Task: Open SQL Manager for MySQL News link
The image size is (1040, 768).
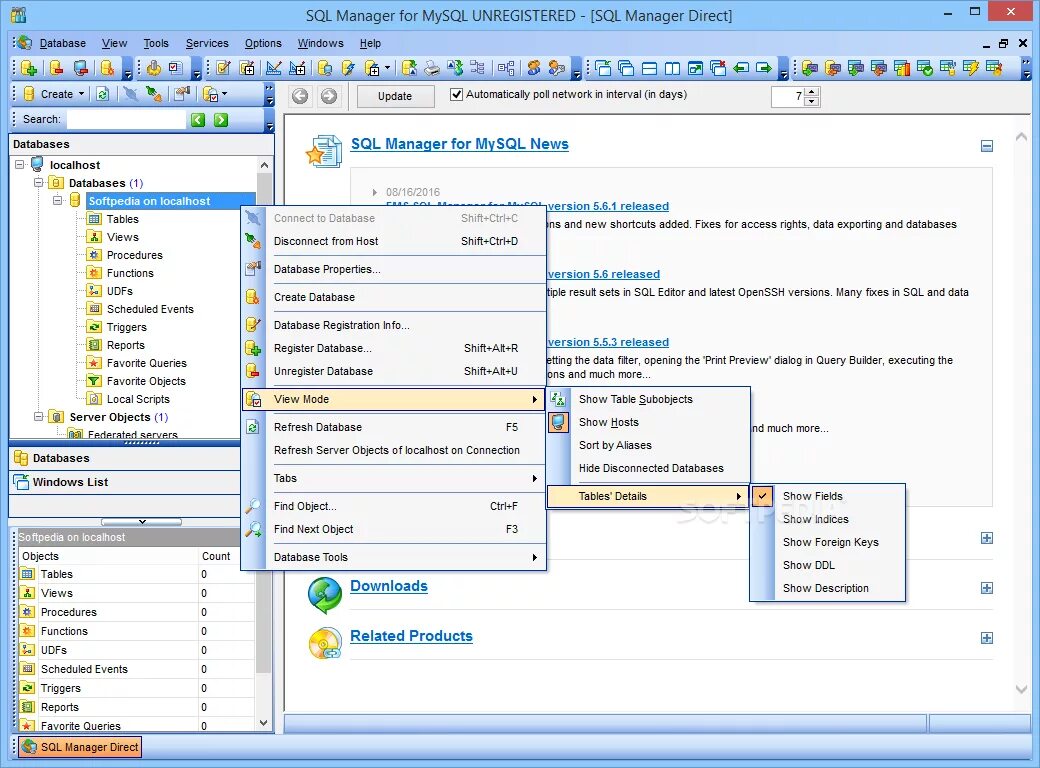Action: point(460,144)
